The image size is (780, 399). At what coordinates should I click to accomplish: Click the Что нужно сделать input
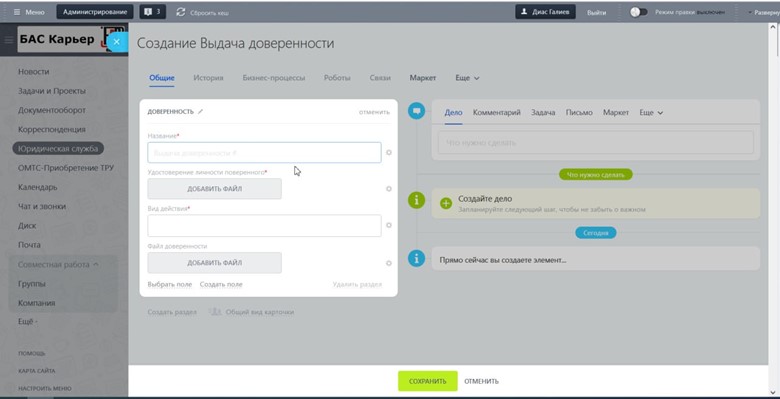pyautogui.click(x=595, y=143)
